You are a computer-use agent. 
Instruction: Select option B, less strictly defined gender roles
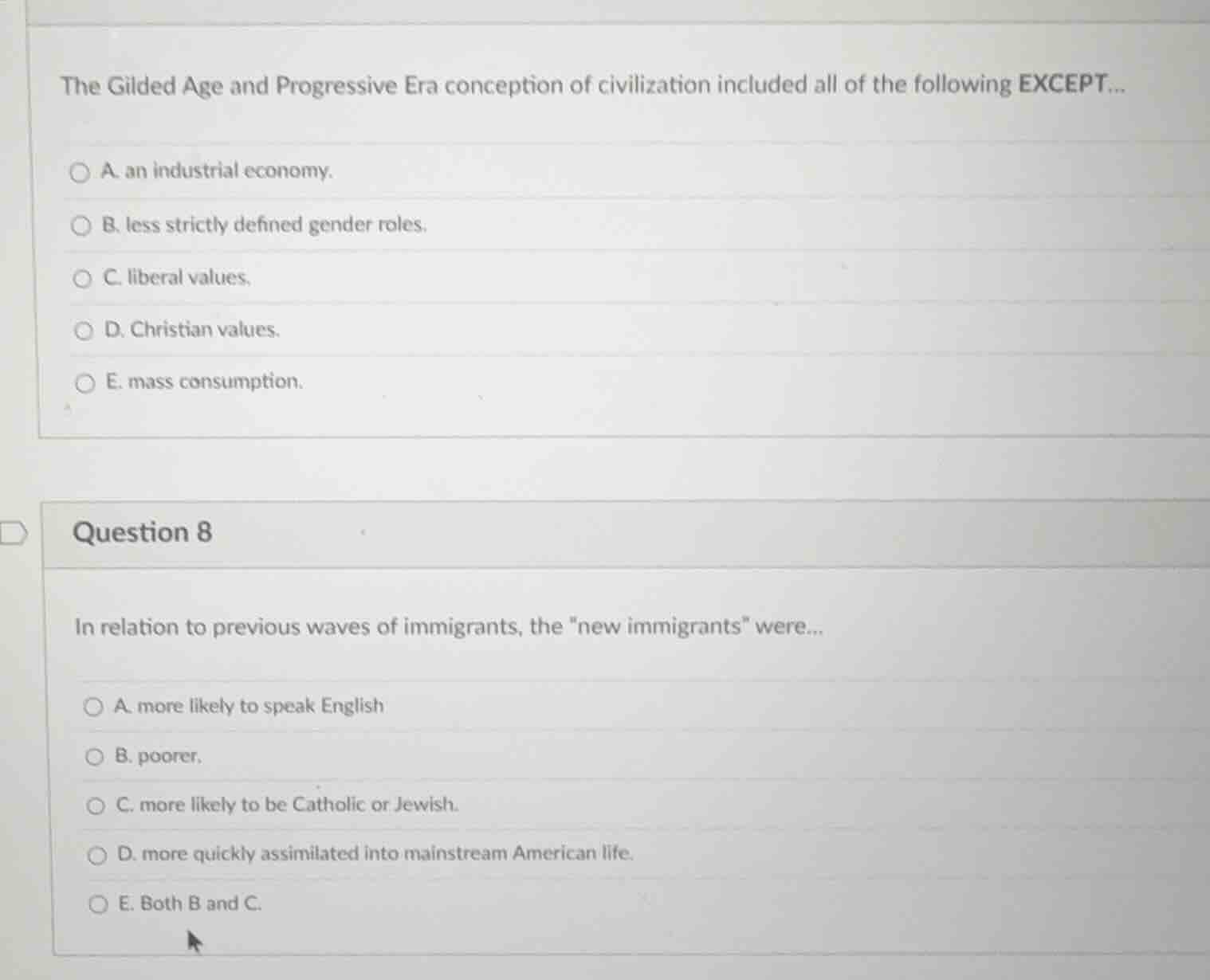coord(81,225)
